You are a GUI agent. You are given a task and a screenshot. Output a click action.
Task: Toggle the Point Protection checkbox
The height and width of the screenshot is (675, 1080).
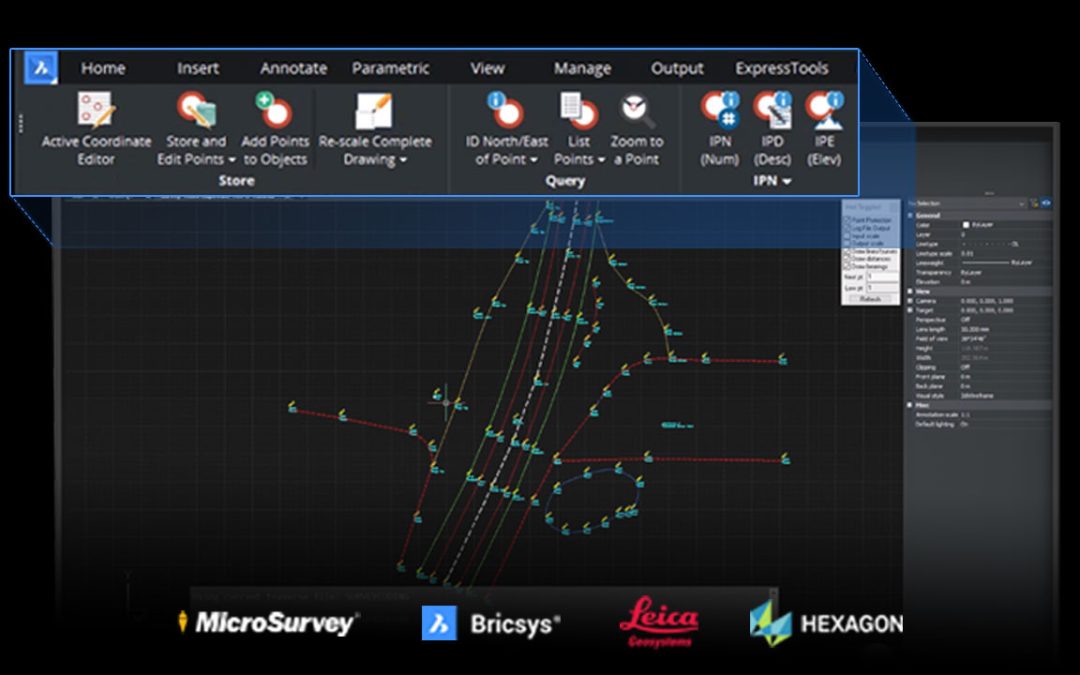click(x=847, y=219)
